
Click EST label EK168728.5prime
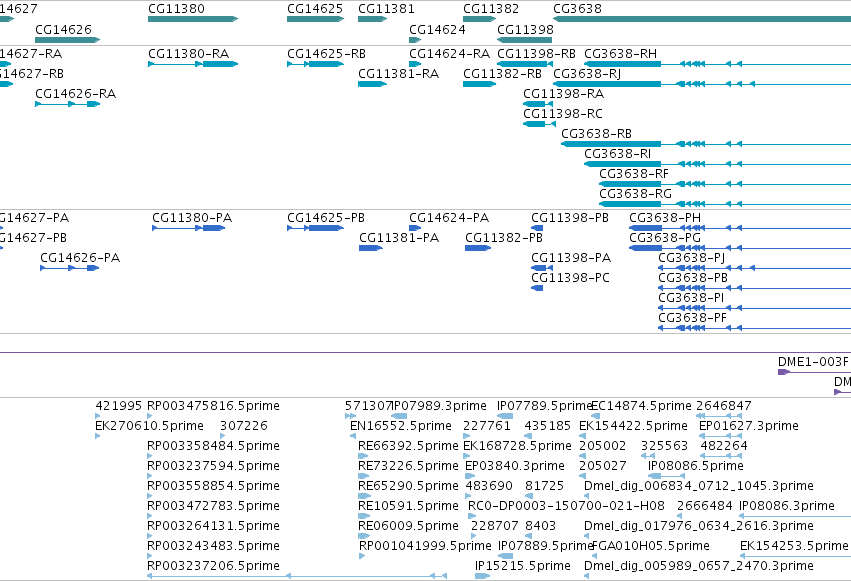(517, 446)
